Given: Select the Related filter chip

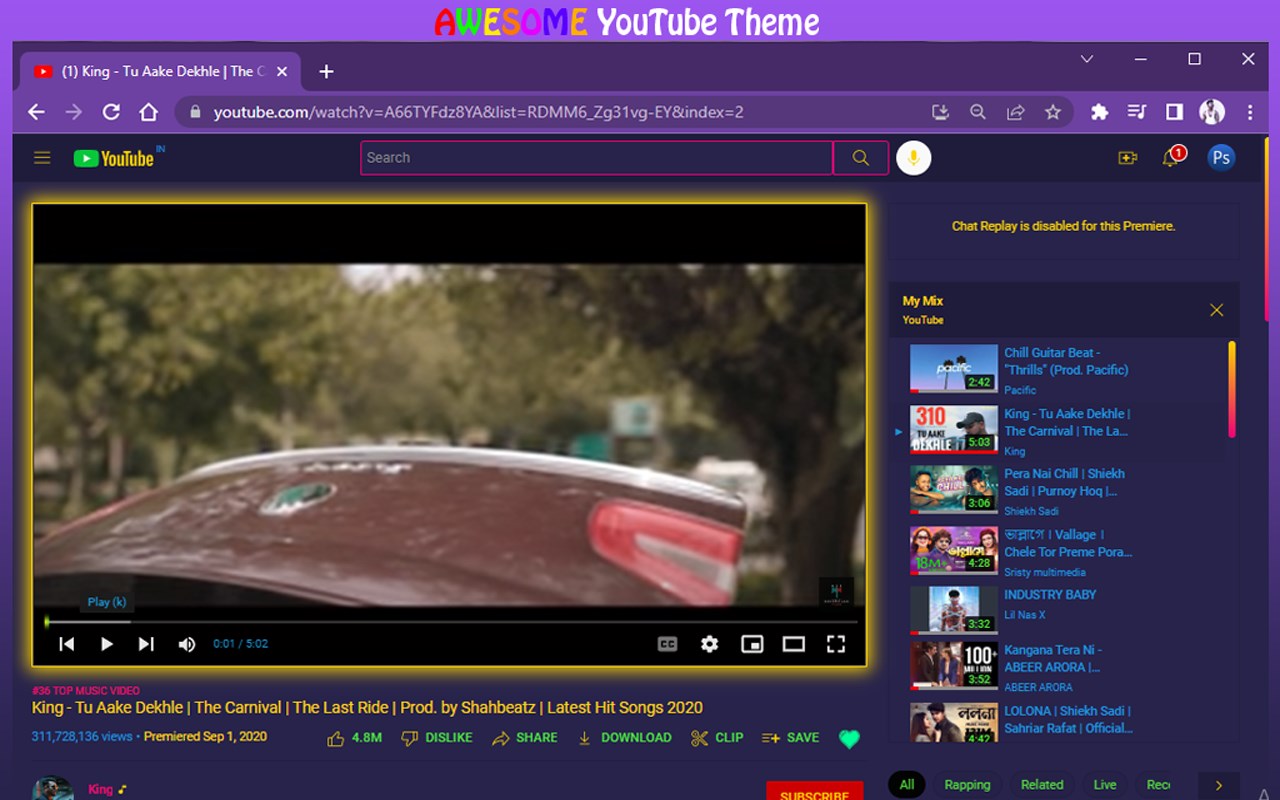Looking at the screenshot, I should tap(1042, 785).
